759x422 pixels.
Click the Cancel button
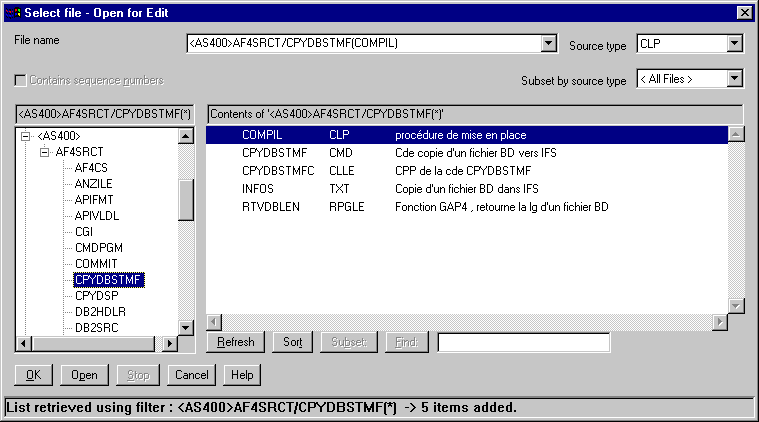coord(189,375)
